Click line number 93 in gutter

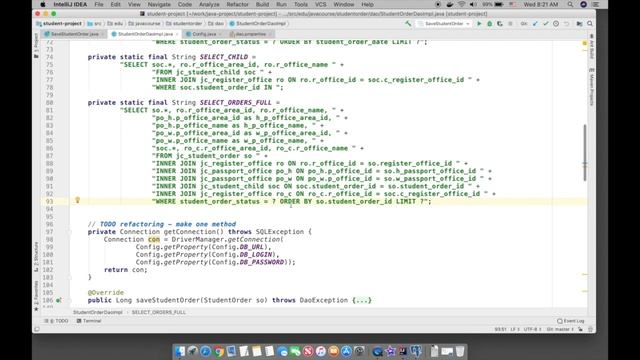pos(49,201)
